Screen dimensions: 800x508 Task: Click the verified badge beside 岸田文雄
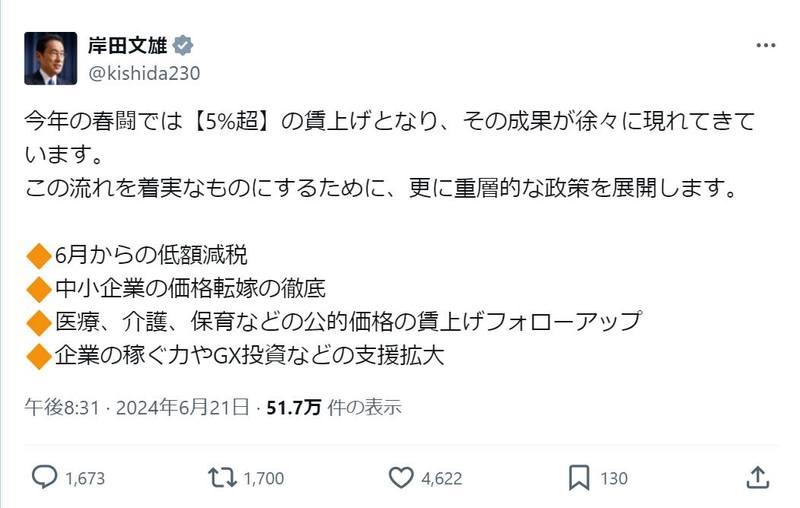(183, 46)
